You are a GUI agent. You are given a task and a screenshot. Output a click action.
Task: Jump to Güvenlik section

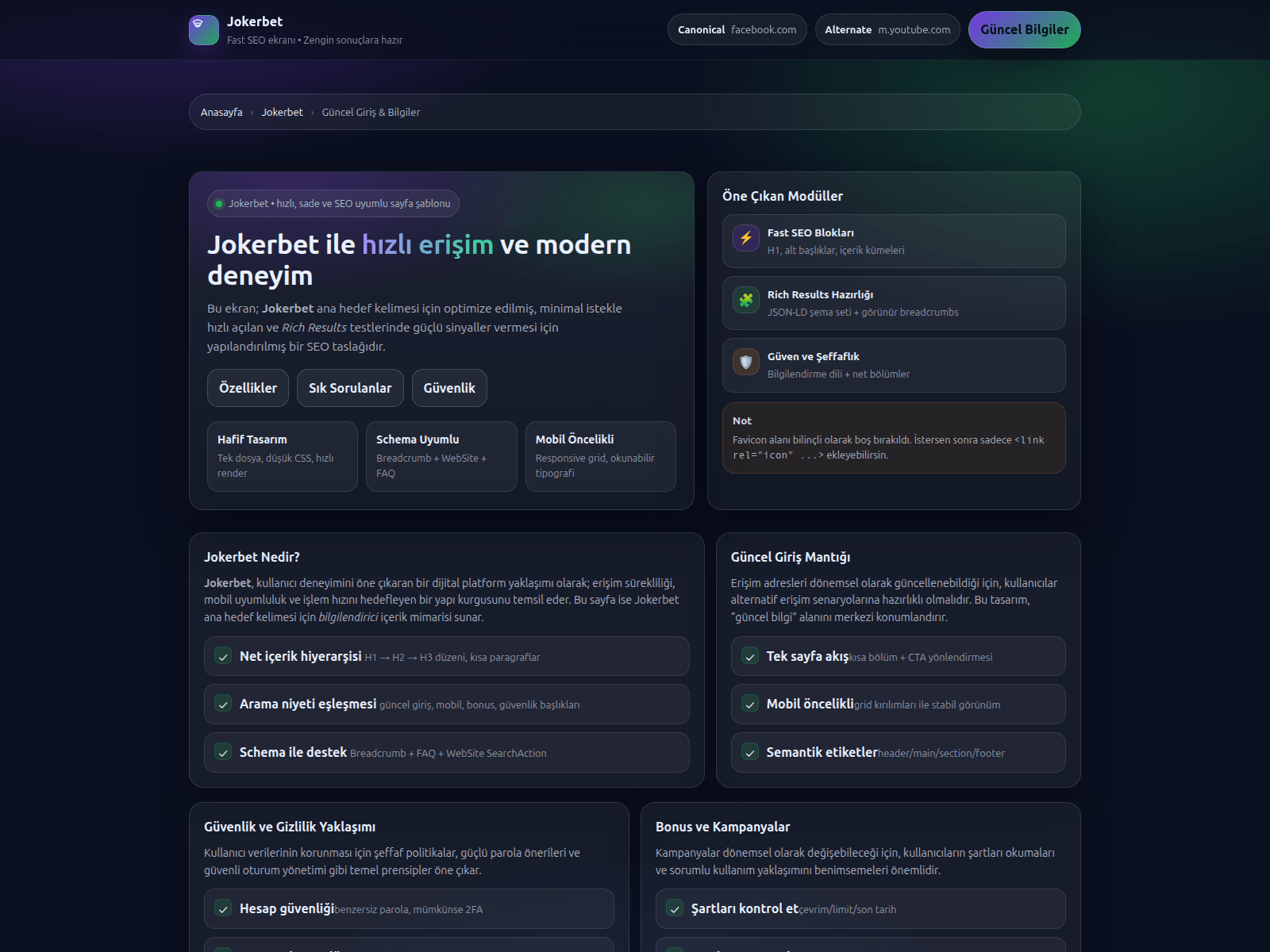click(x=449, y=388)
